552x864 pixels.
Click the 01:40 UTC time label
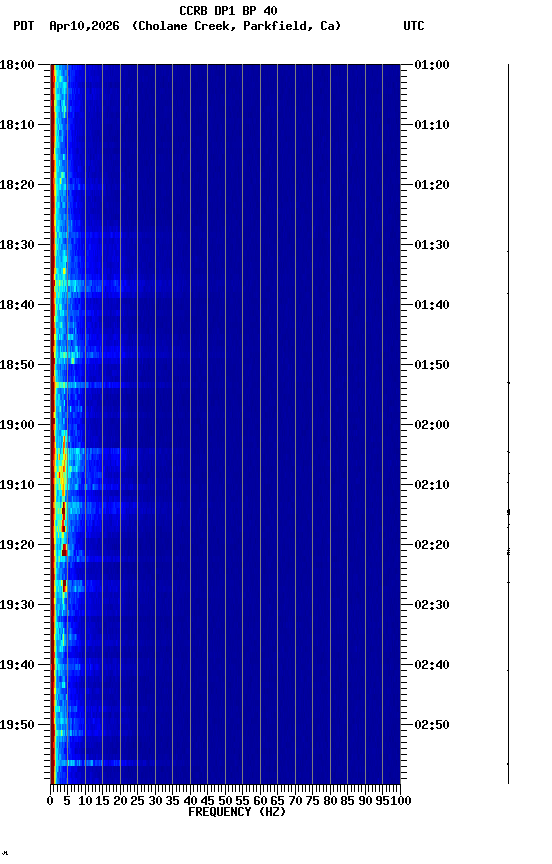pos(432,305)
